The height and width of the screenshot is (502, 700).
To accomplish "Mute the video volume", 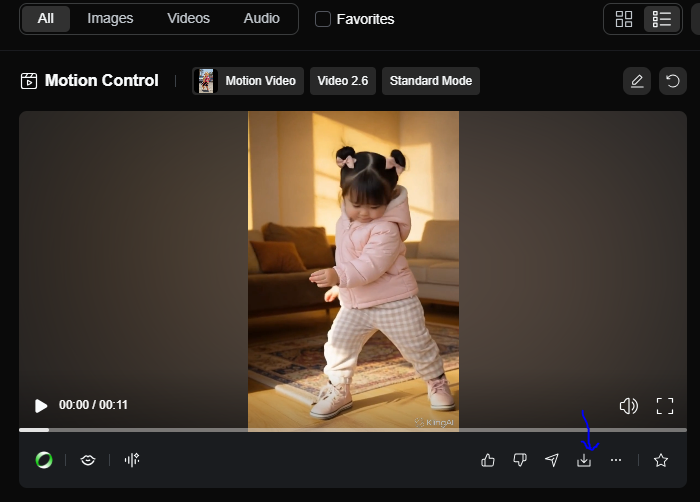I will tap(628, 406).
